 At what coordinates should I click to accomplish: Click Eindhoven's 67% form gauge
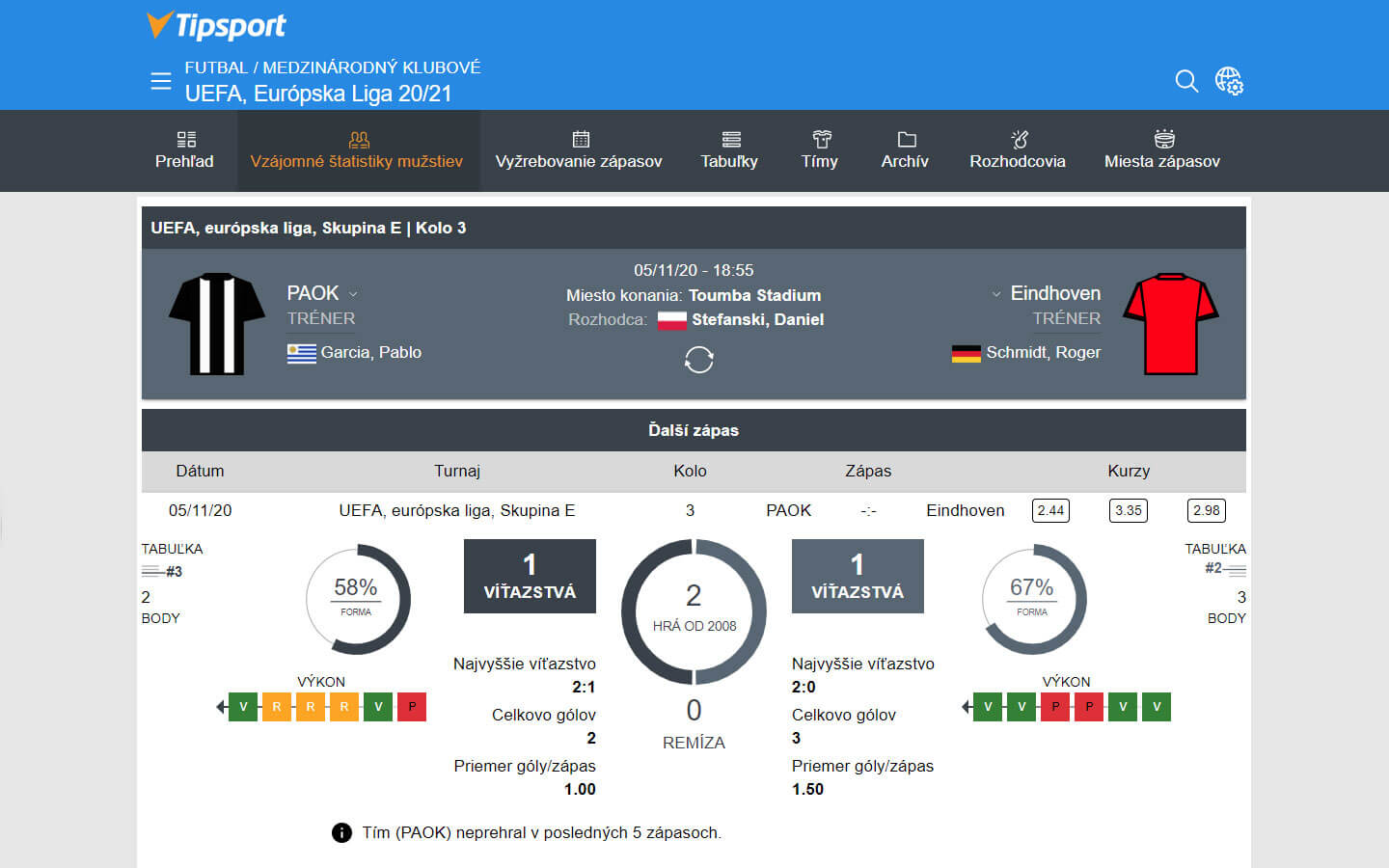coord(1033,599)
